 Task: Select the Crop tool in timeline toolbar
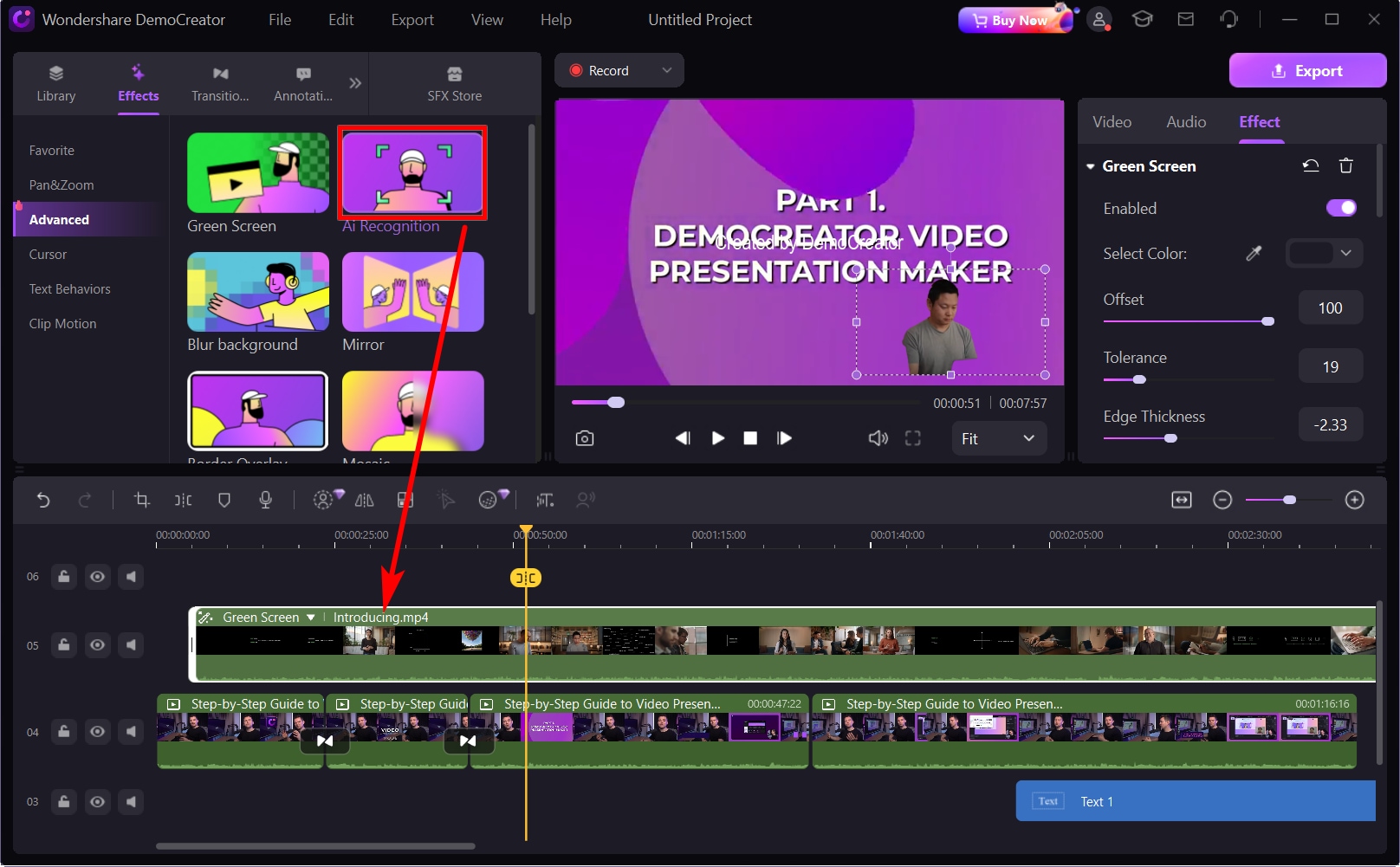click(x=142, y=500)
